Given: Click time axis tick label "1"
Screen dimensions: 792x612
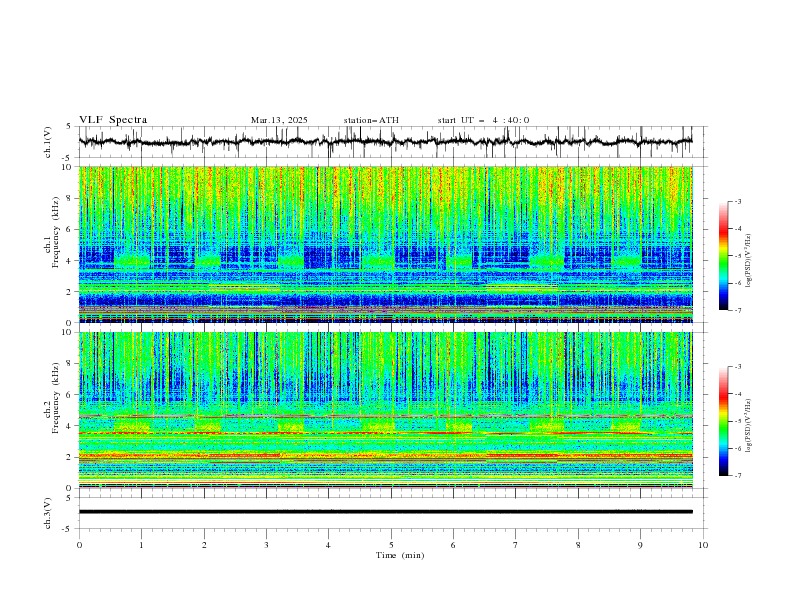Looking at the screenshot, I should [141, 545].
